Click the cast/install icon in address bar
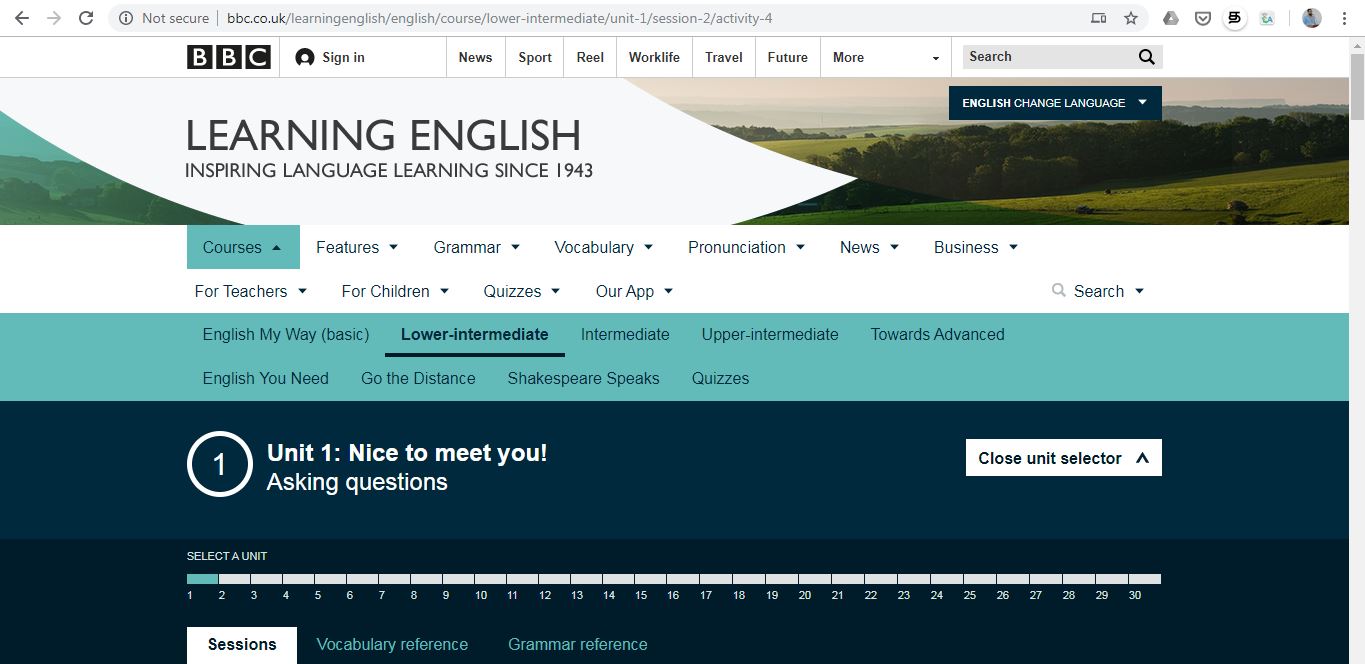This screenshot has width=1365, height=664. (x=1099, y=18)
